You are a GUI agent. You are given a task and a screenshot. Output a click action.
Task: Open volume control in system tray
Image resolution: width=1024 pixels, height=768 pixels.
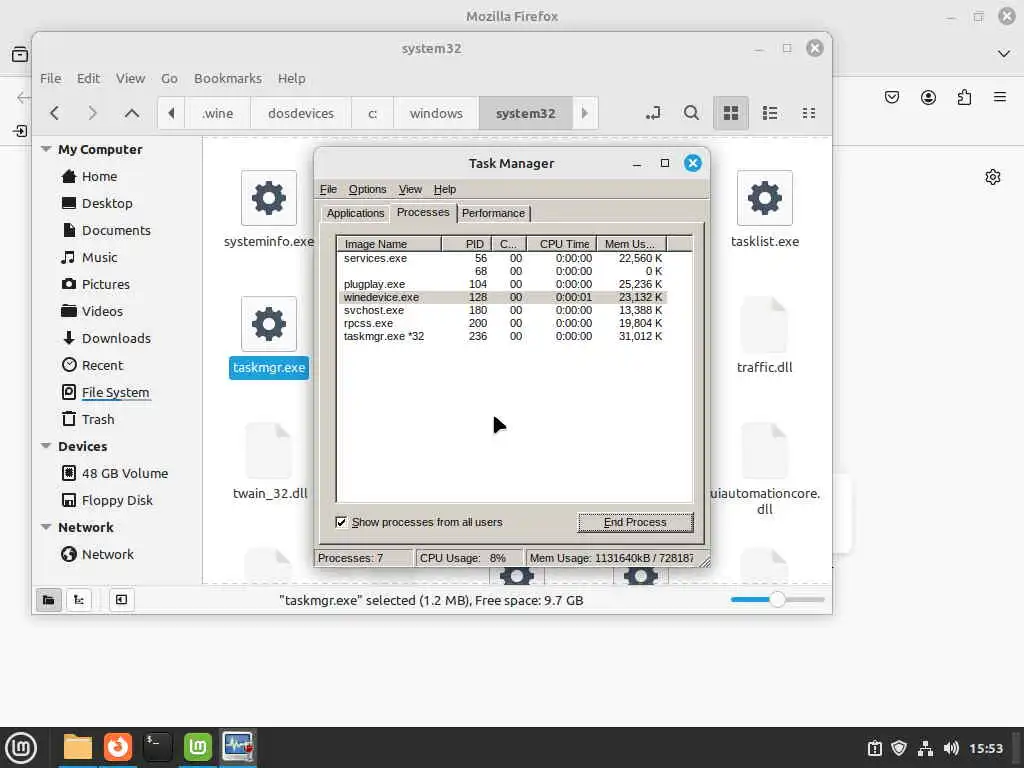pos(951,748)
